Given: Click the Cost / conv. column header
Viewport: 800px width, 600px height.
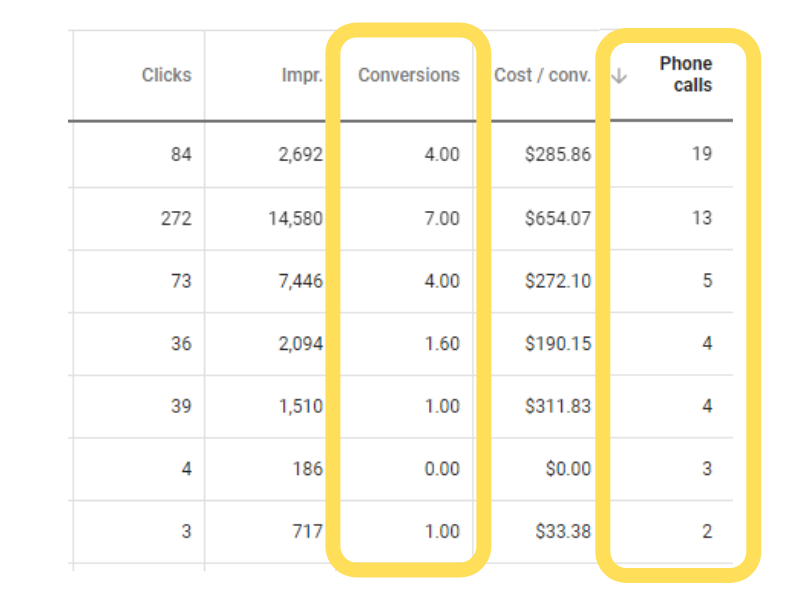Looking at the screenshot, I should [542, 75].
